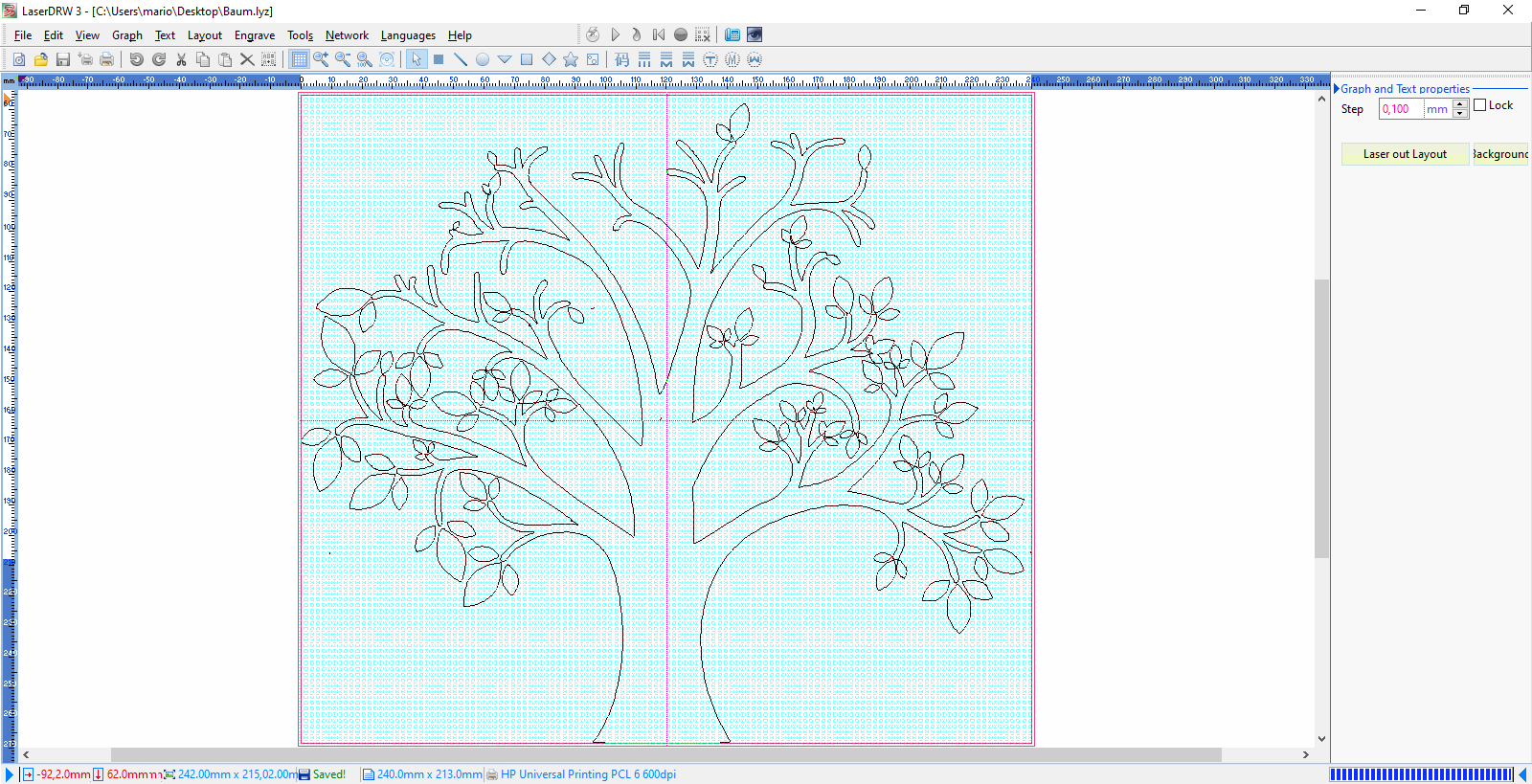This screenshot has height=784, width=1532.
Task: Select the outlined square tool
Action: (x=527, y=59)
